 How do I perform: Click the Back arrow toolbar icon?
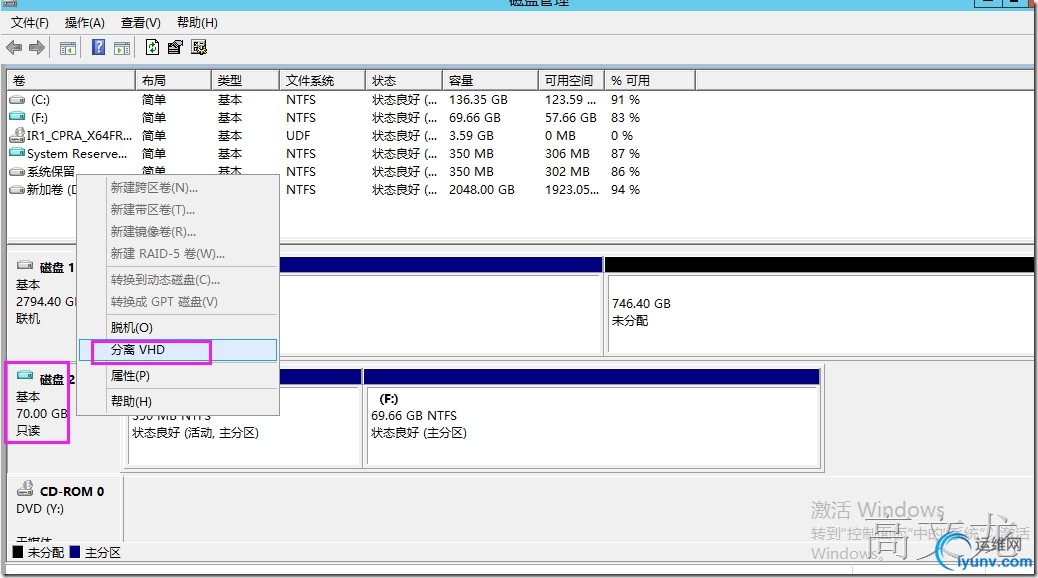pyautogui.click(x=14, y=48)
